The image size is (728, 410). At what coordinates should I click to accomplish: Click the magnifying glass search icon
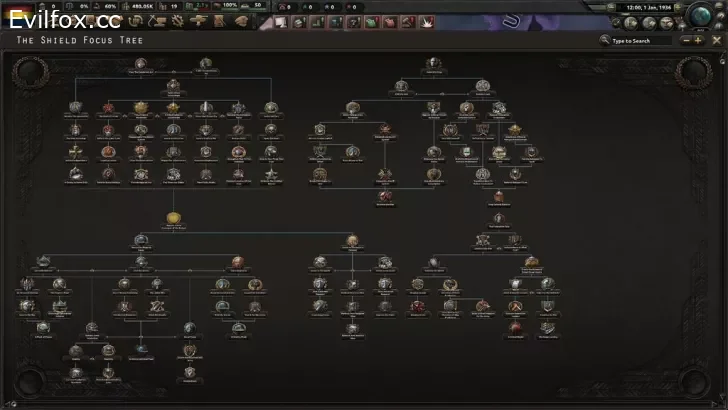(x=604, y=40)
